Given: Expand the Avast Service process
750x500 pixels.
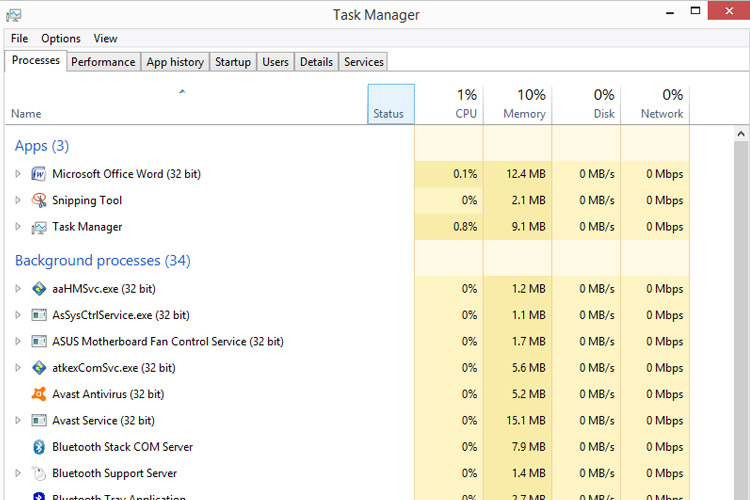Looking at the screenshot, I should pos(18,420).
